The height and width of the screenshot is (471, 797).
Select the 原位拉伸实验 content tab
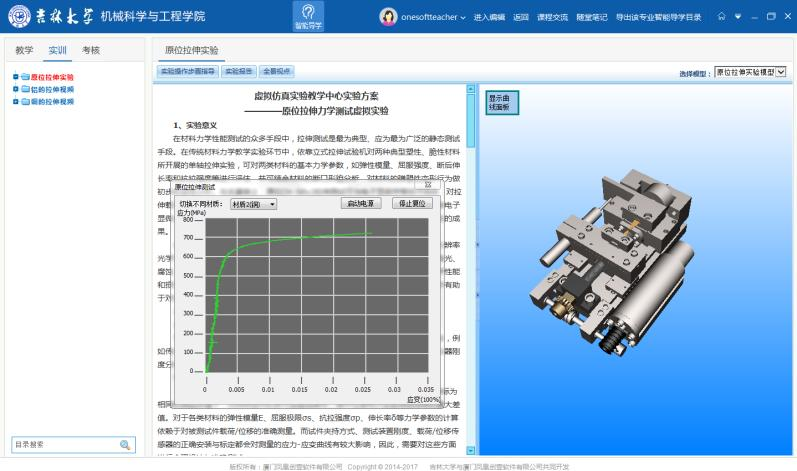point(191,50)
